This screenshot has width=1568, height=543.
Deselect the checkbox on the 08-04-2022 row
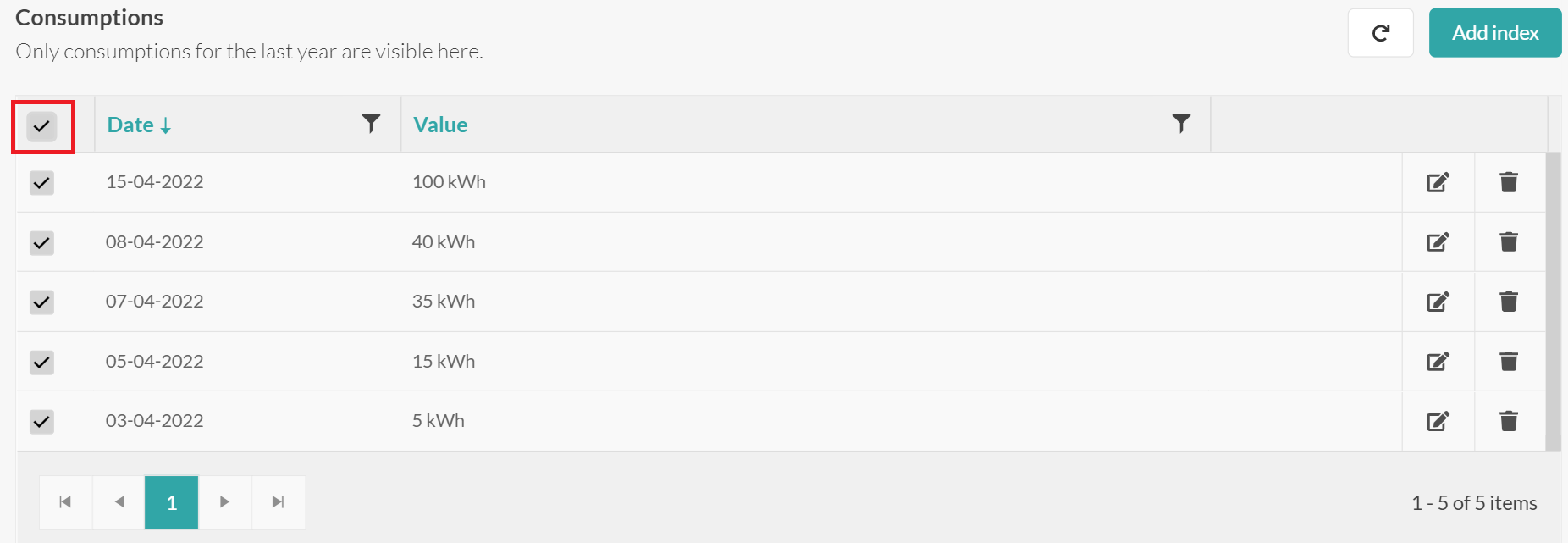tap(41, 241)
